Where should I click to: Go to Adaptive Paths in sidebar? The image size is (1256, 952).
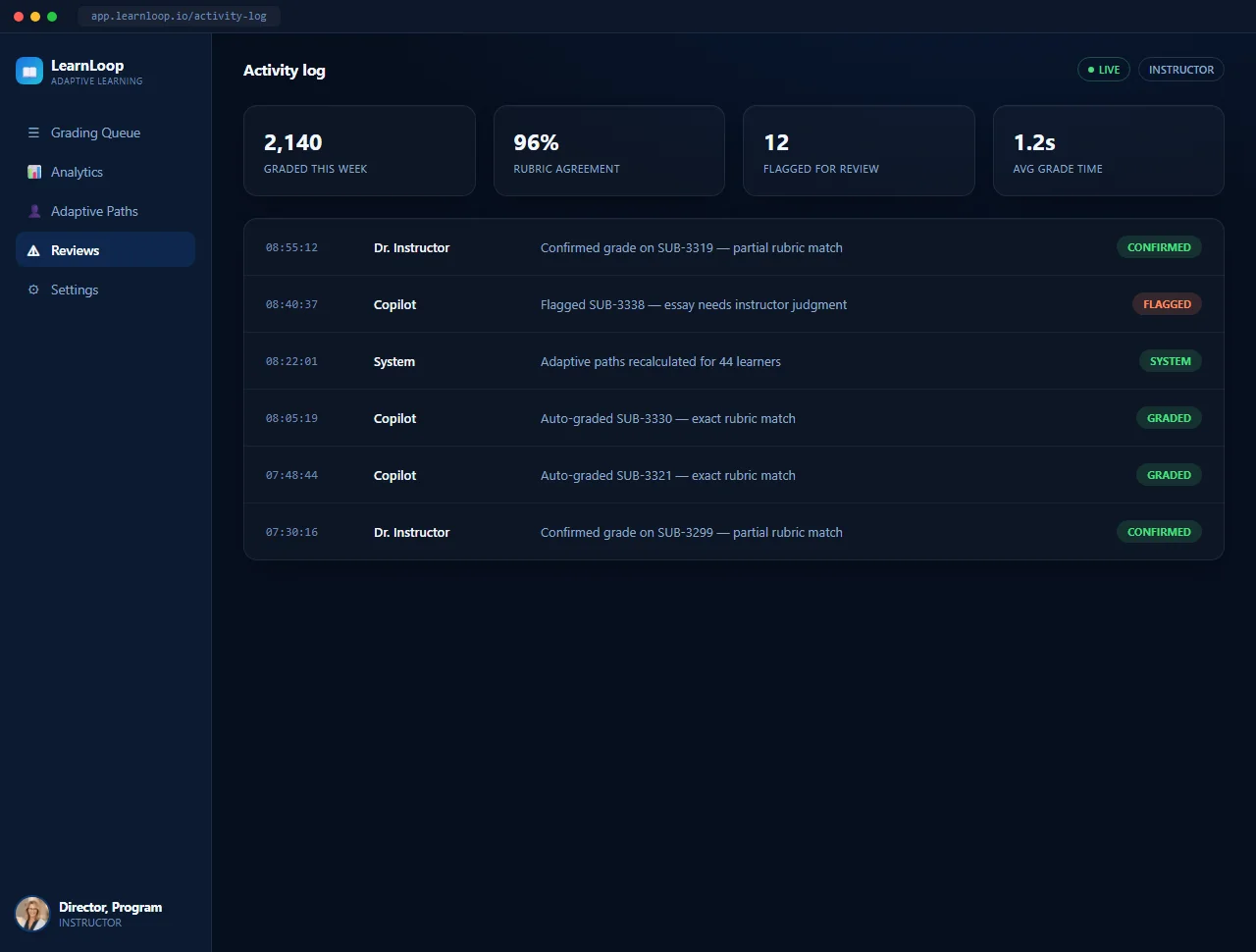(106, 211)
